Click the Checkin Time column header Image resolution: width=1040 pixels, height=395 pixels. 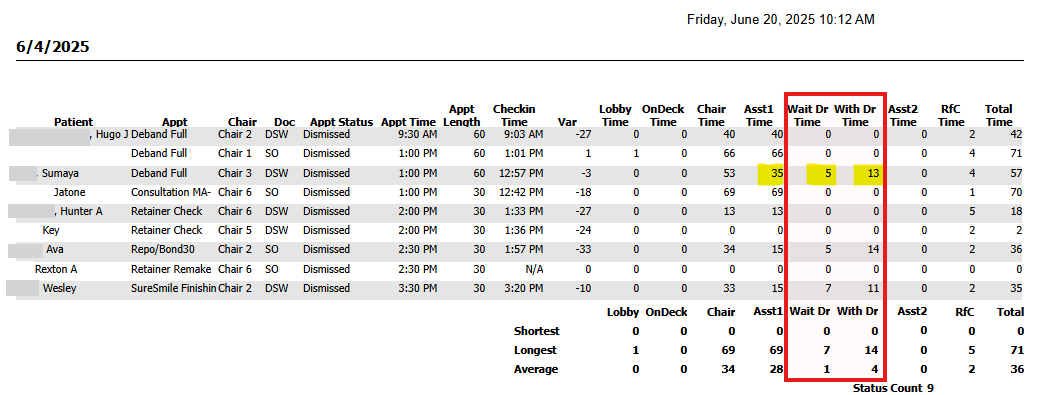tap(514, 115)
